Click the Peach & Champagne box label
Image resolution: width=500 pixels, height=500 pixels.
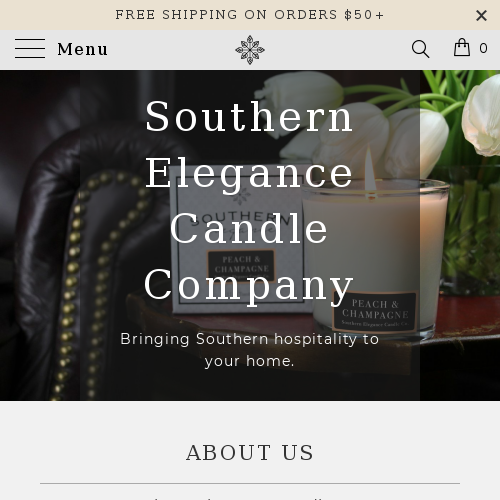[x=241, y=266]
